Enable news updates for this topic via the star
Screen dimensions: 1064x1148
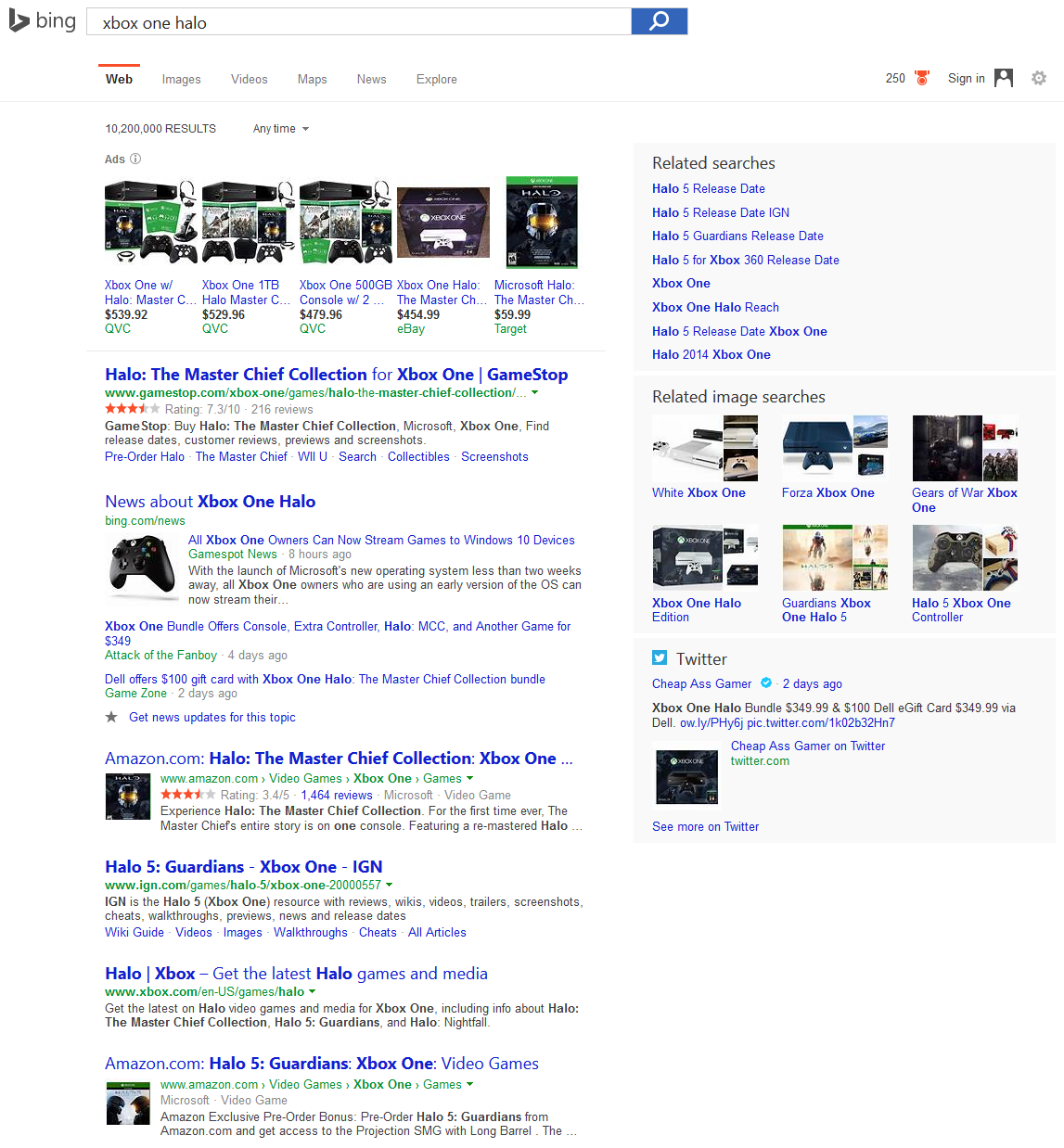coord(110,716)
